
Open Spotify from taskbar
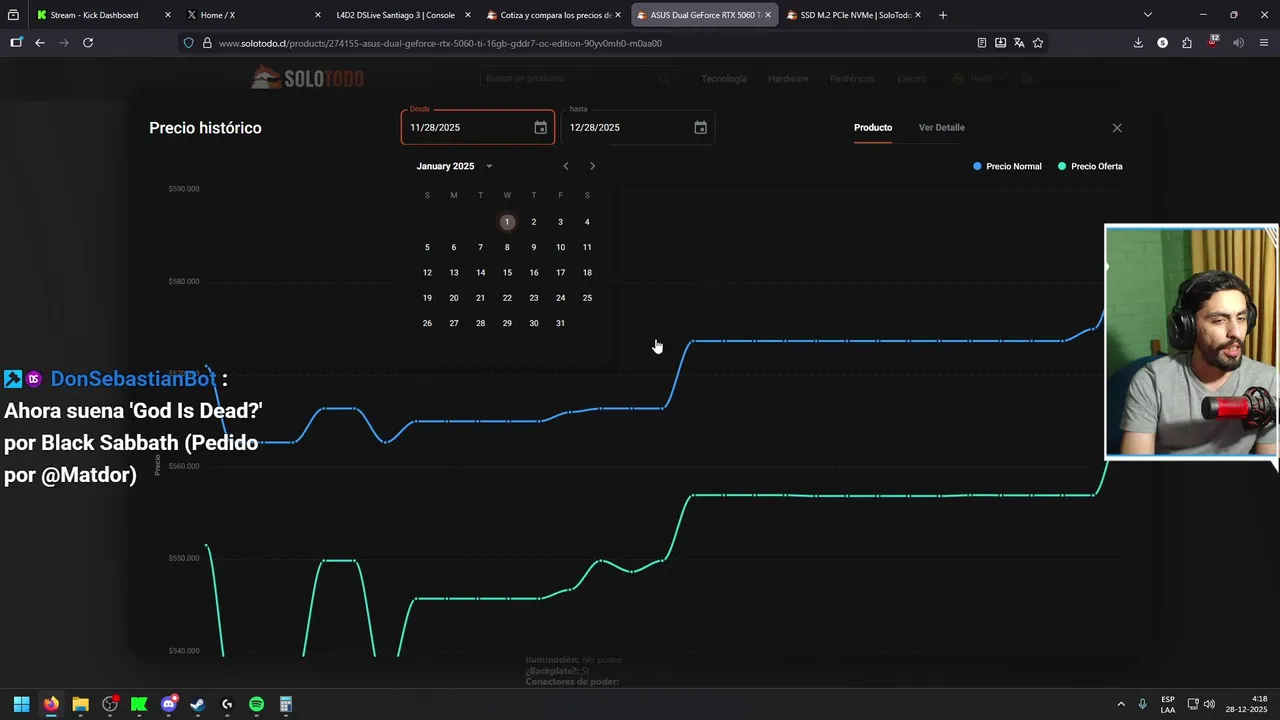click(256, 704)
